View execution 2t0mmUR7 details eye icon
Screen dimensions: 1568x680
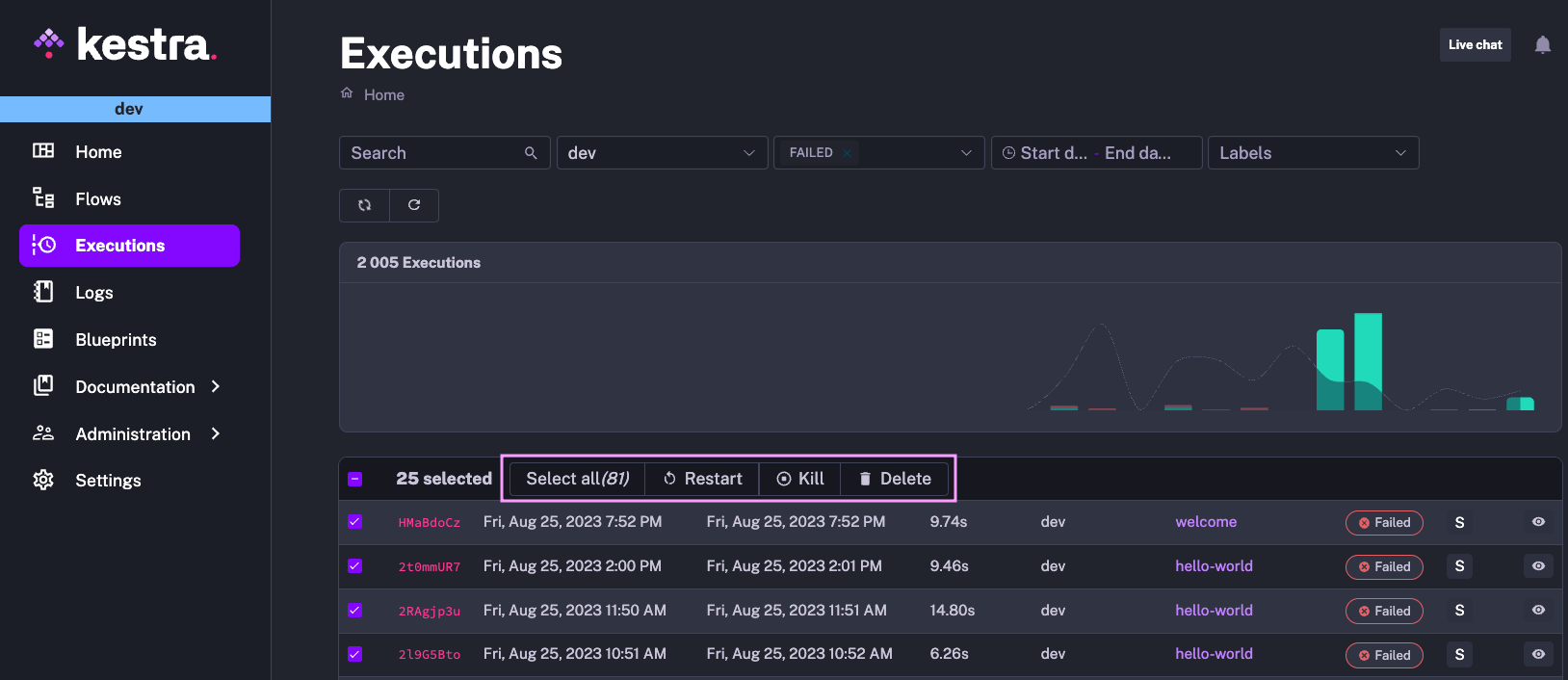(1538, 566)
